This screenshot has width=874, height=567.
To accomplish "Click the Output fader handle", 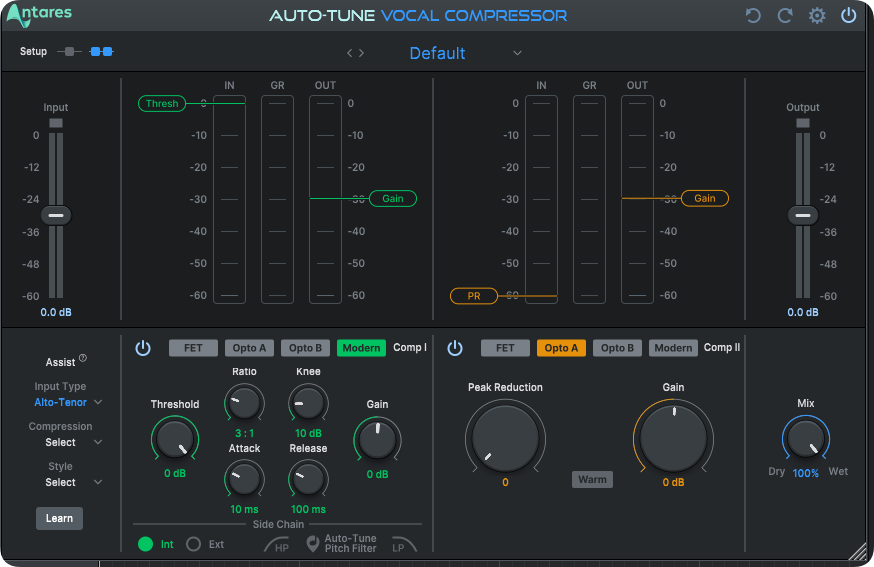I will point(803,215).
